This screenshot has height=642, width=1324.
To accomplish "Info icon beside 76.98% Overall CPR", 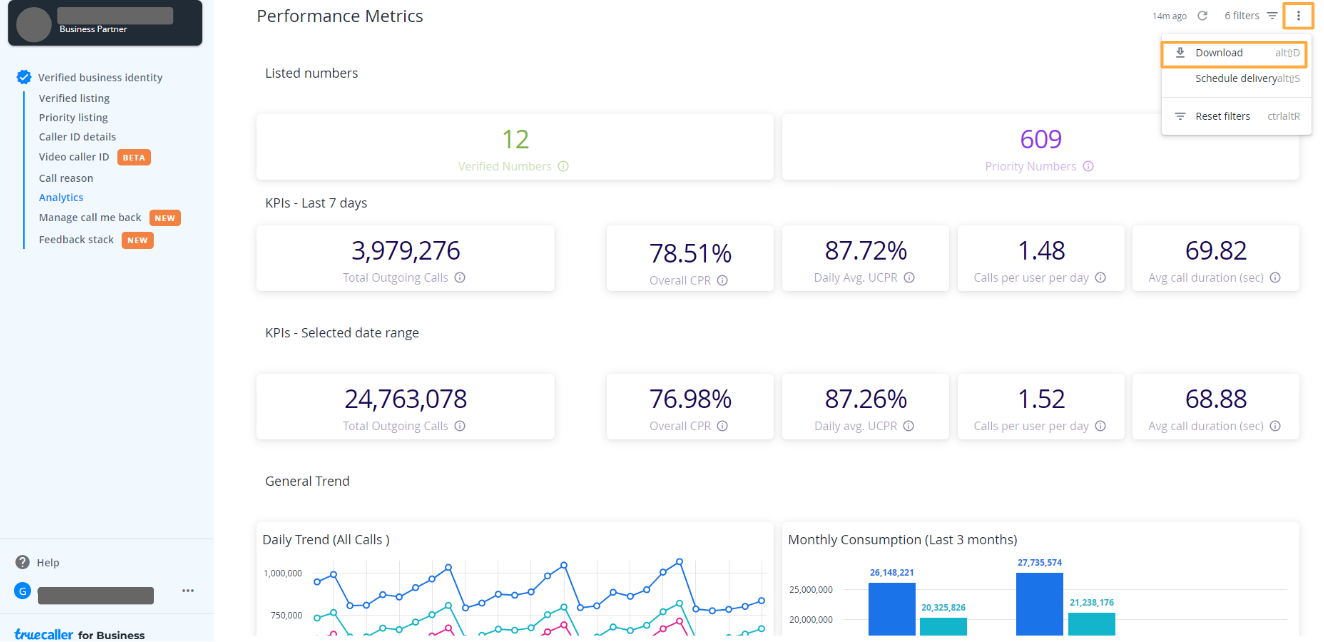I will pyautogui.click(x=722, y=426).
